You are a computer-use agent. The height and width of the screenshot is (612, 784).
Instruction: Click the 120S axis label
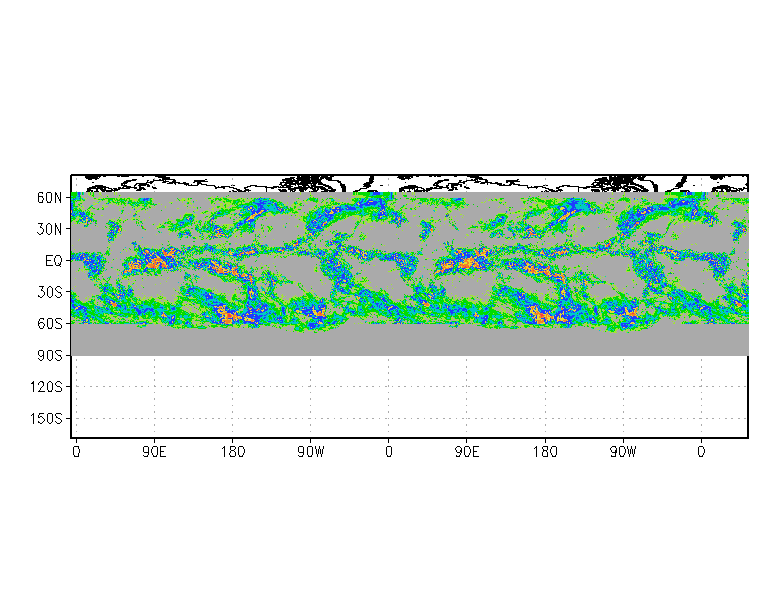click(46, 387)
